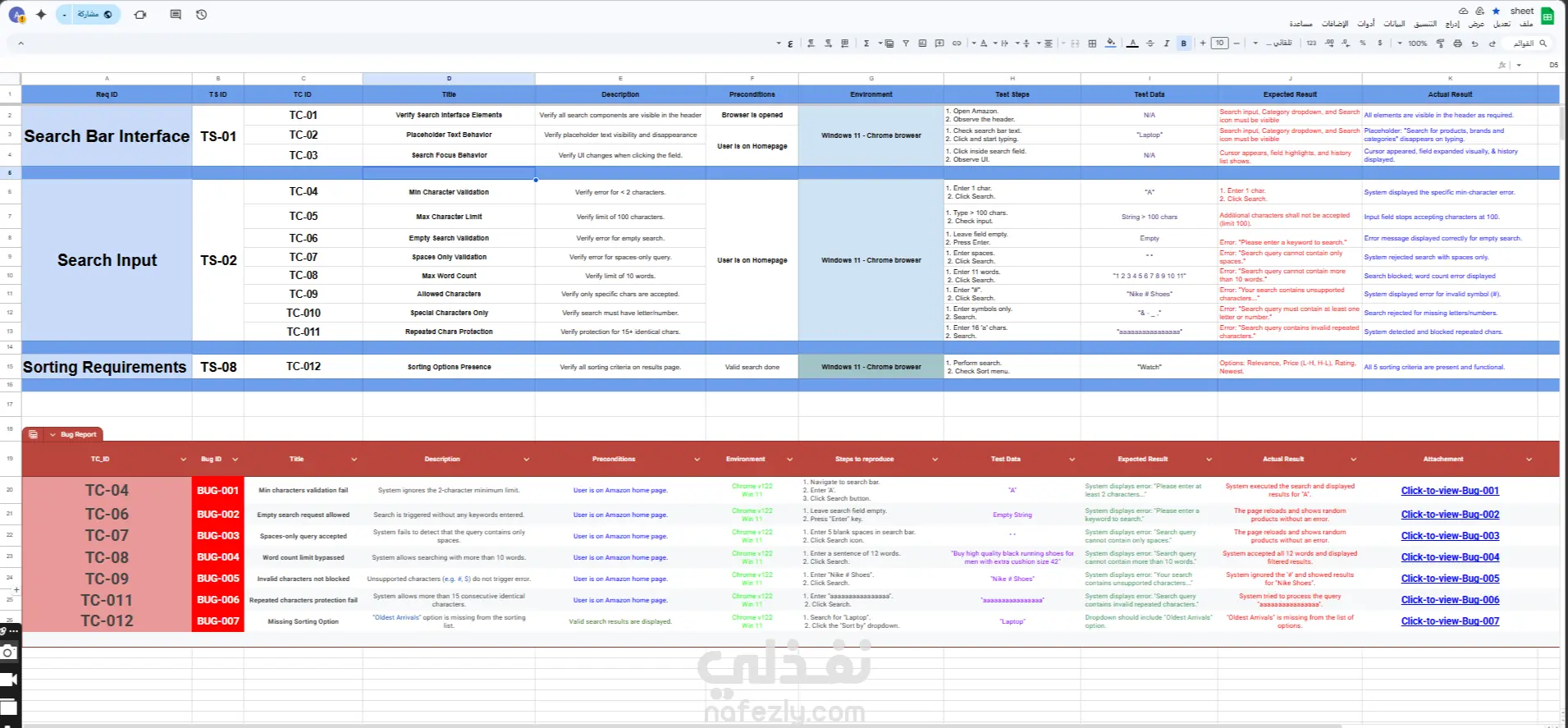Select the Empty Search Validation title cell
This screenshot has width=1568, height=728.
tap(449, 238)
